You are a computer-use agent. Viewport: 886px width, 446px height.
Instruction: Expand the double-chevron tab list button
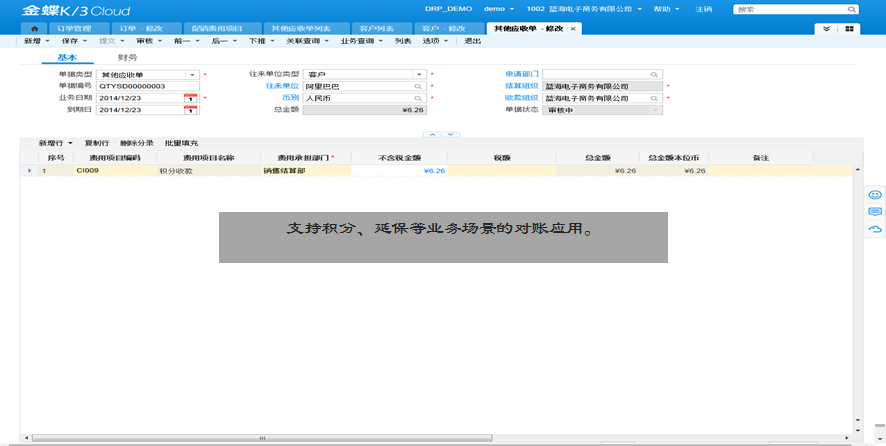826,29
